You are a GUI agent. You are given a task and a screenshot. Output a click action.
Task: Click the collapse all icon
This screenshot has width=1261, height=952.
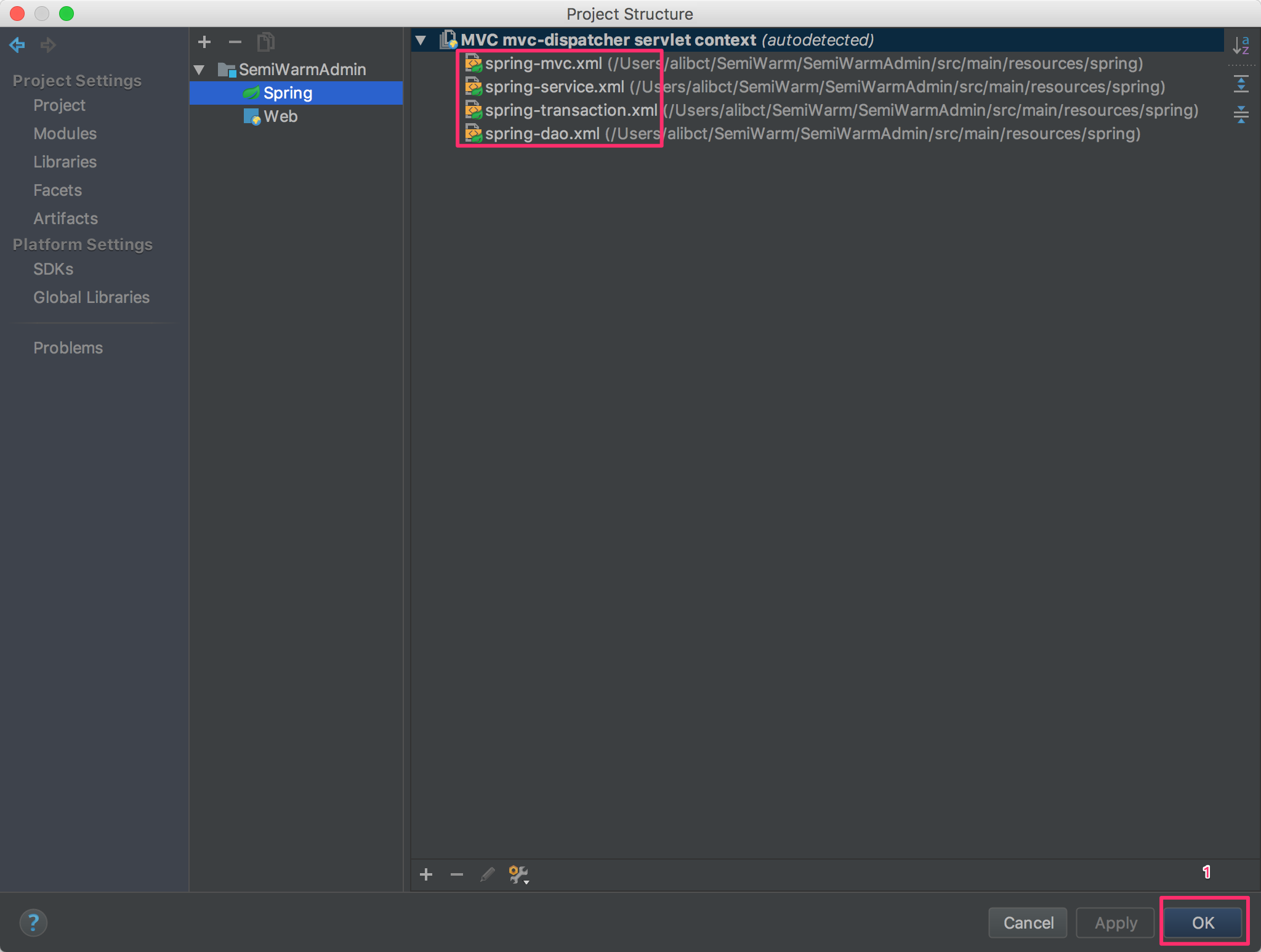coord(1241,114)
